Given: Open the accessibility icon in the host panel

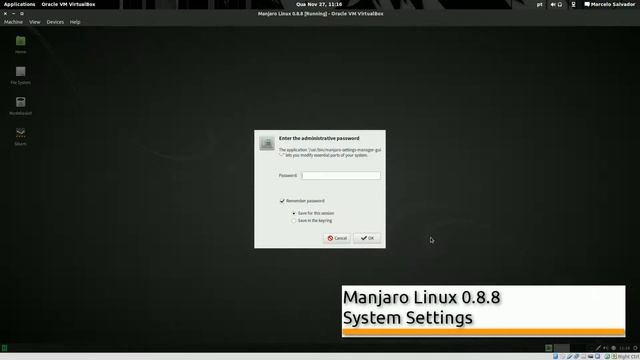Looking at the screenshot, I should click(x=573, y=4).
